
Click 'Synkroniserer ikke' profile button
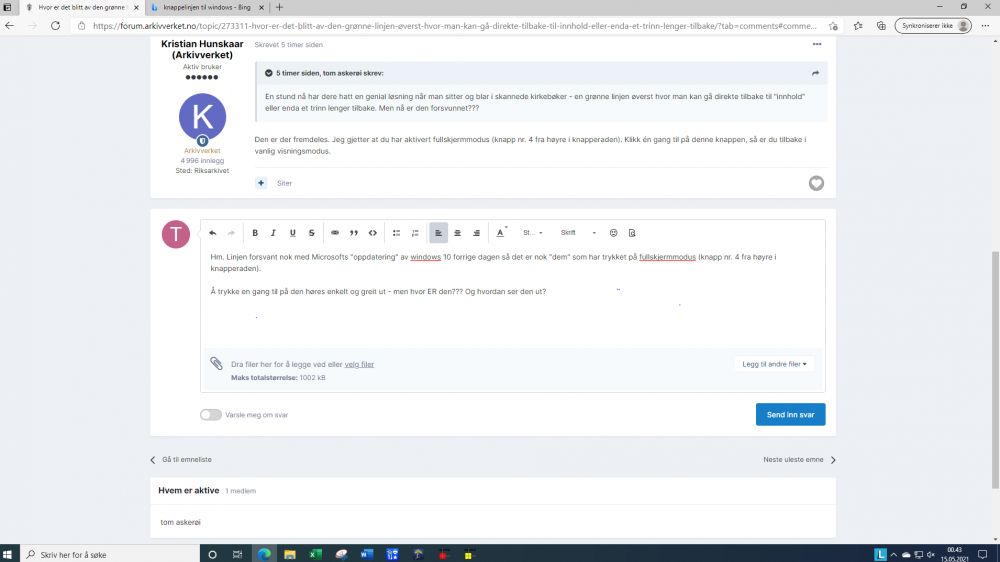tap(933, 26)
